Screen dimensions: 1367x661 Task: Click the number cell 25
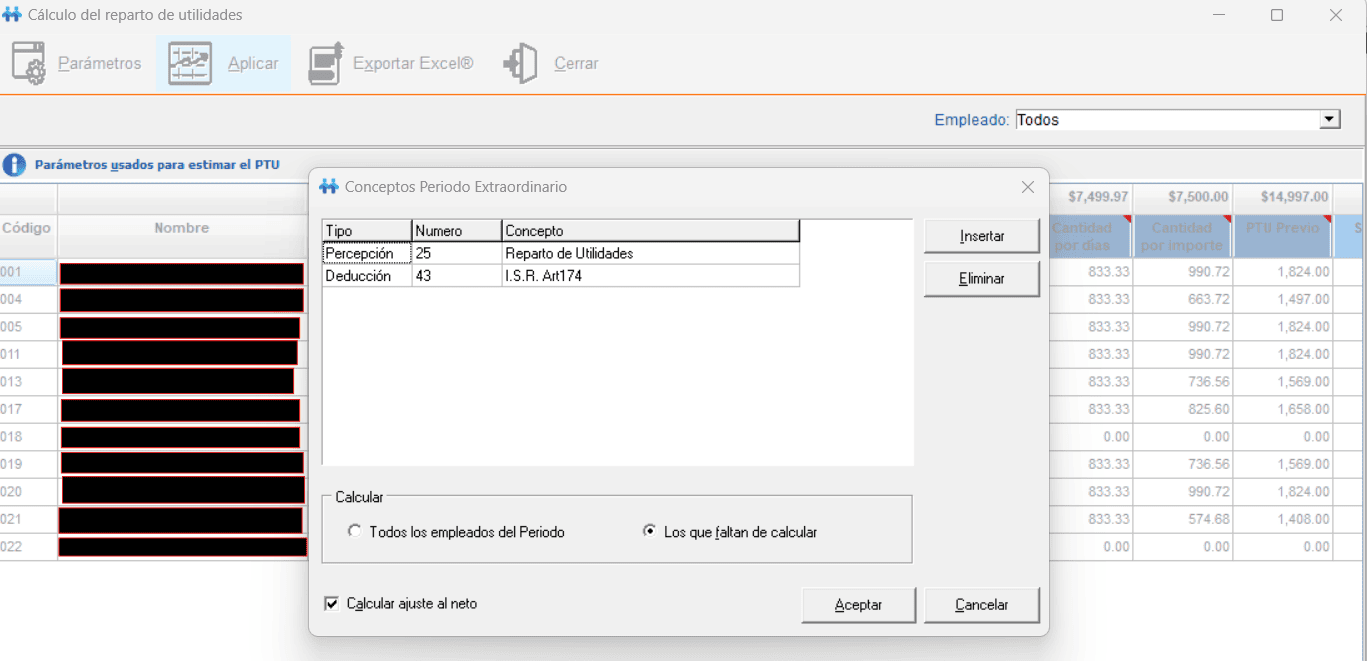pyautogui.click(x=457, y=254)
